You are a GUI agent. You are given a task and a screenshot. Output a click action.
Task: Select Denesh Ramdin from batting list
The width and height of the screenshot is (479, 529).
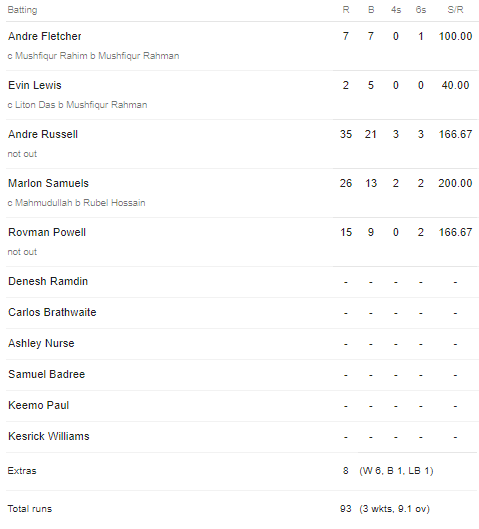point(48,281)
